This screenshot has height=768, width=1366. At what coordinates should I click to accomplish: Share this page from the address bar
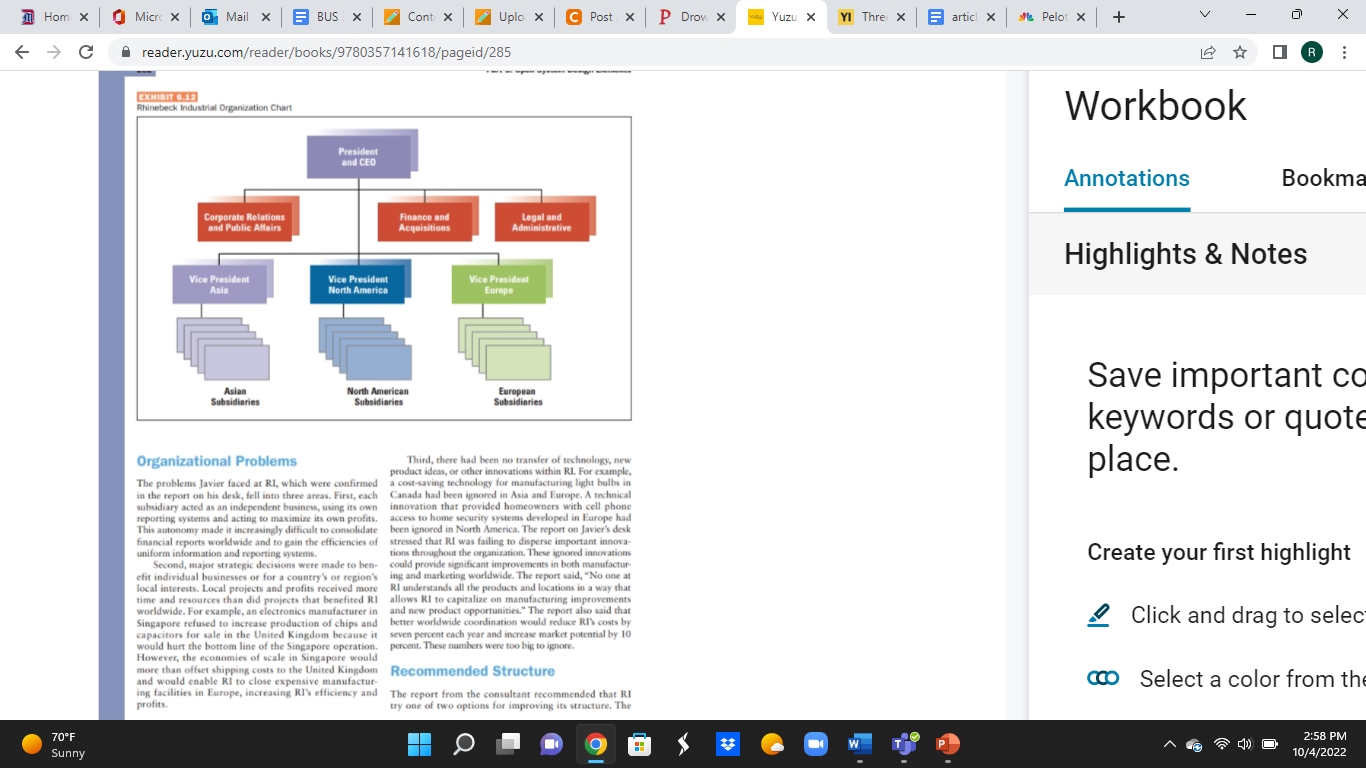[1208, 52]
